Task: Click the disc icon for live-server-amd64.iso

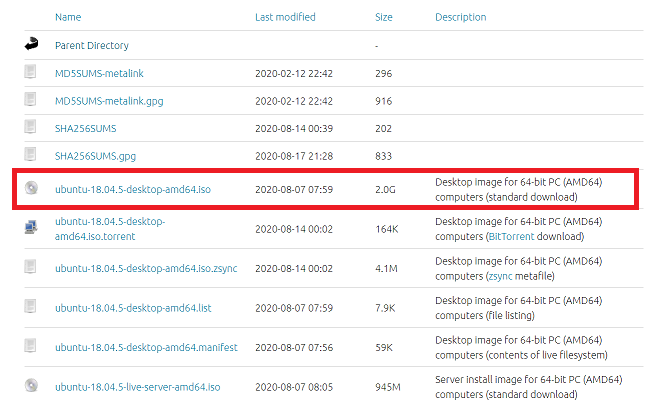Action: coord(31,385)
